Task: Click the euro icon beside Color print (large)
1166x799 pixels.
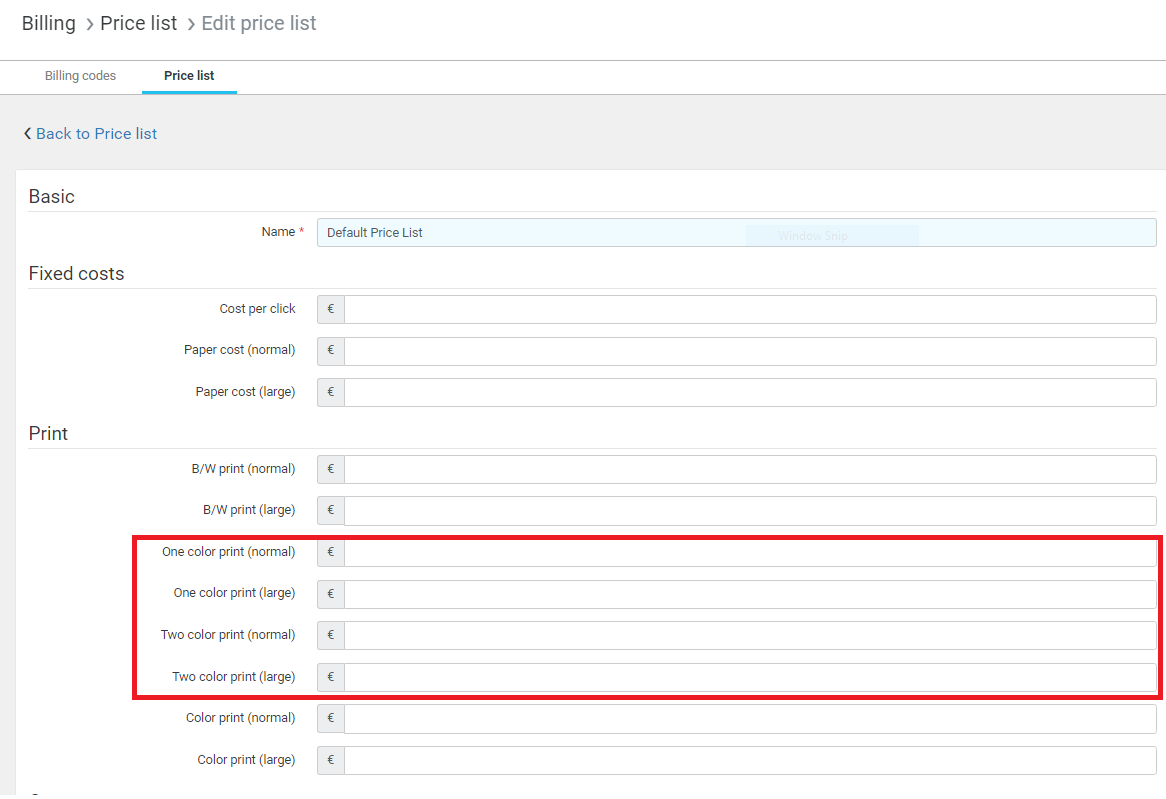Action: tap(331, 760)
